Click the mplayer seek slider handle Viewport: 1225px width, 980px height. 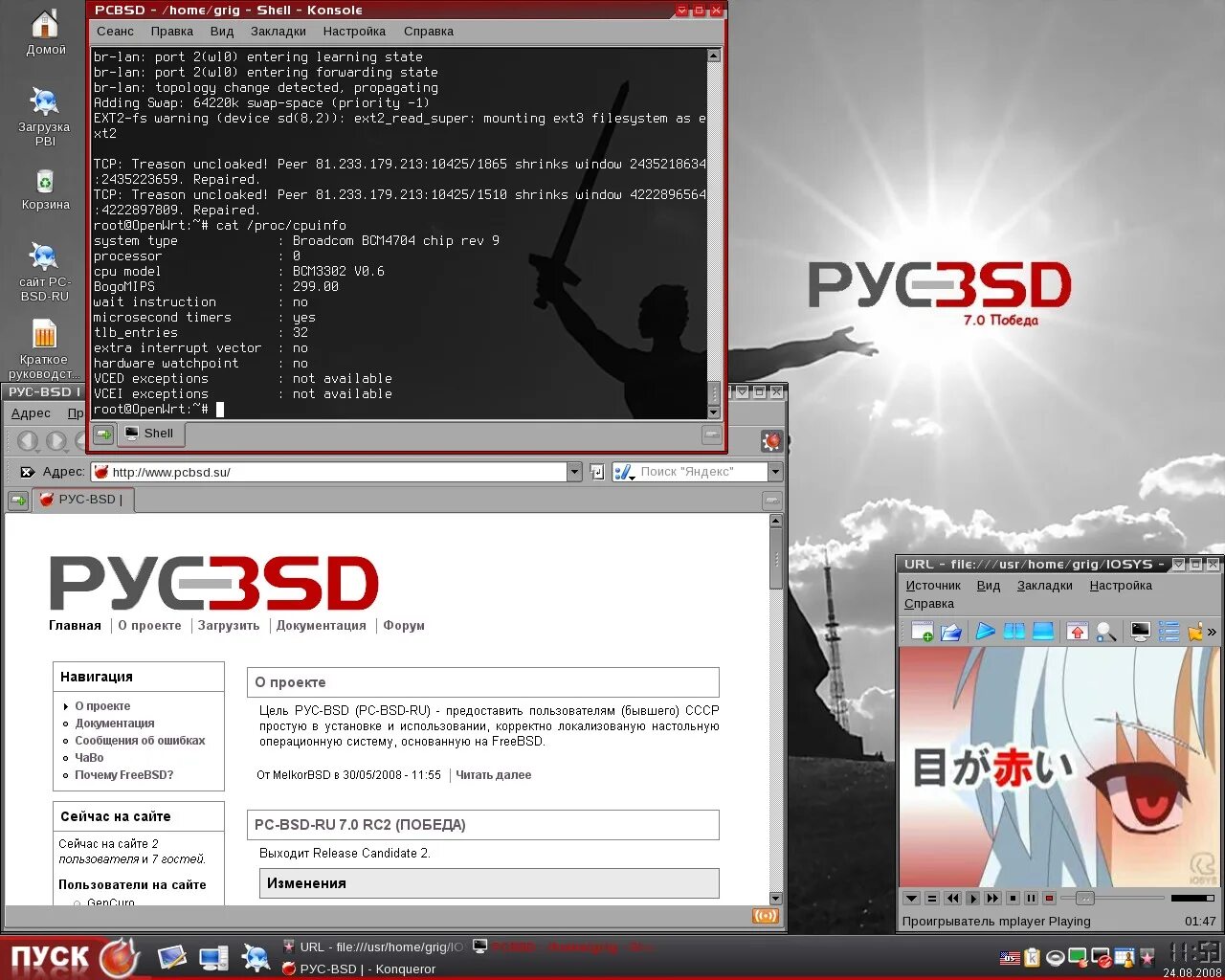point(1084,899)
